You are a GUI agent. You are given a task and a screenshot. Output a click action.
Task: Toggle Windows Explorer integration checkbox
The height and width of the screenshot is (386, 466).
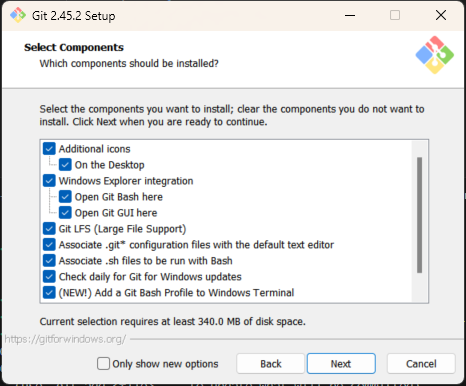[x=49, y=181]
